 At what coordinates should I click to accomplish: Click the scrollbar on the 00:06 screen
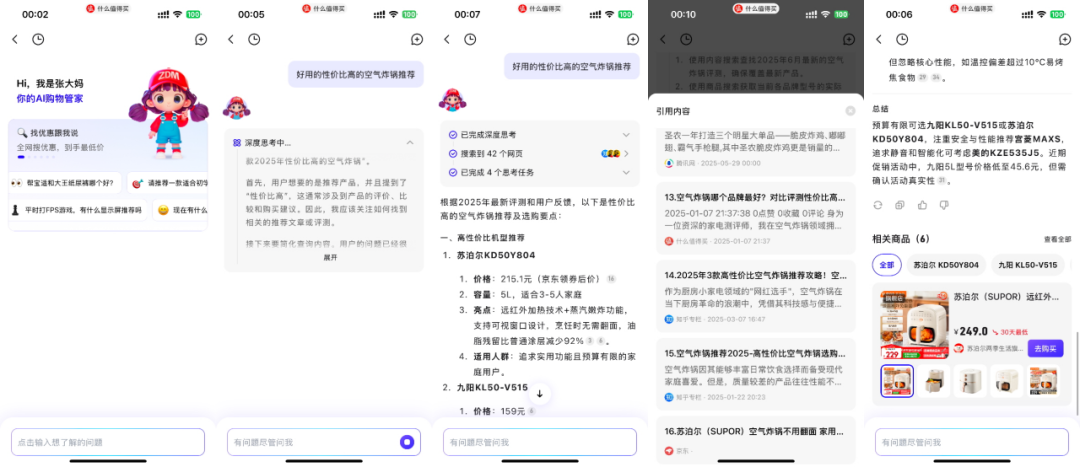pyautogui.click(x=1078, y=372)
